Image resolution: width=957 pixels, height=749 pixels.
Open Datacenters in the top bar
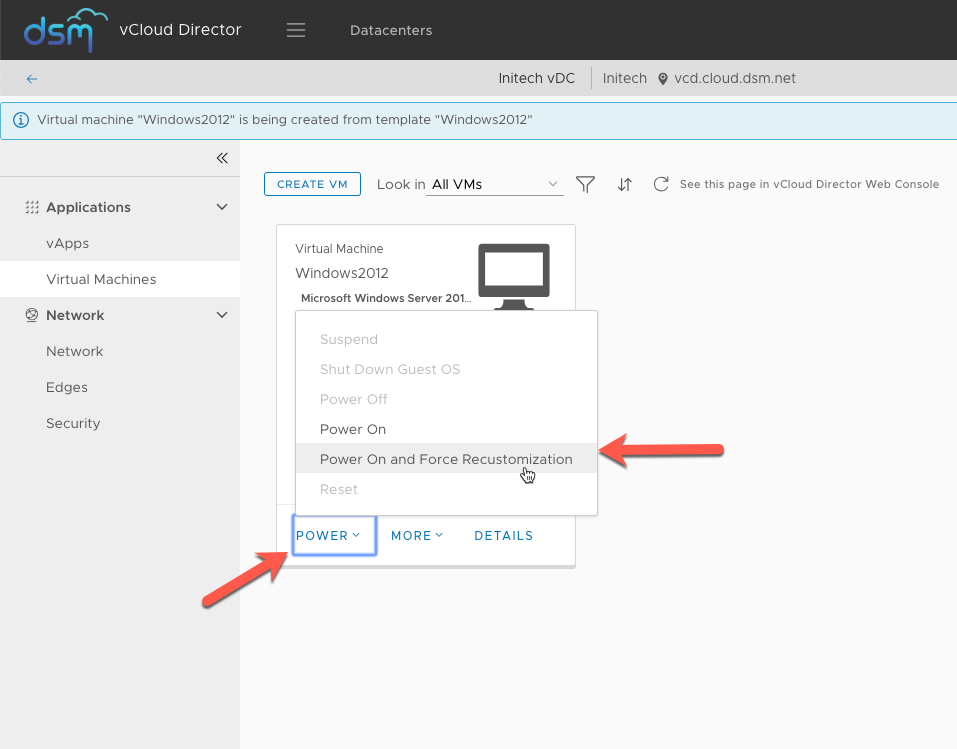pyautogui.click(x=391, y=31)
